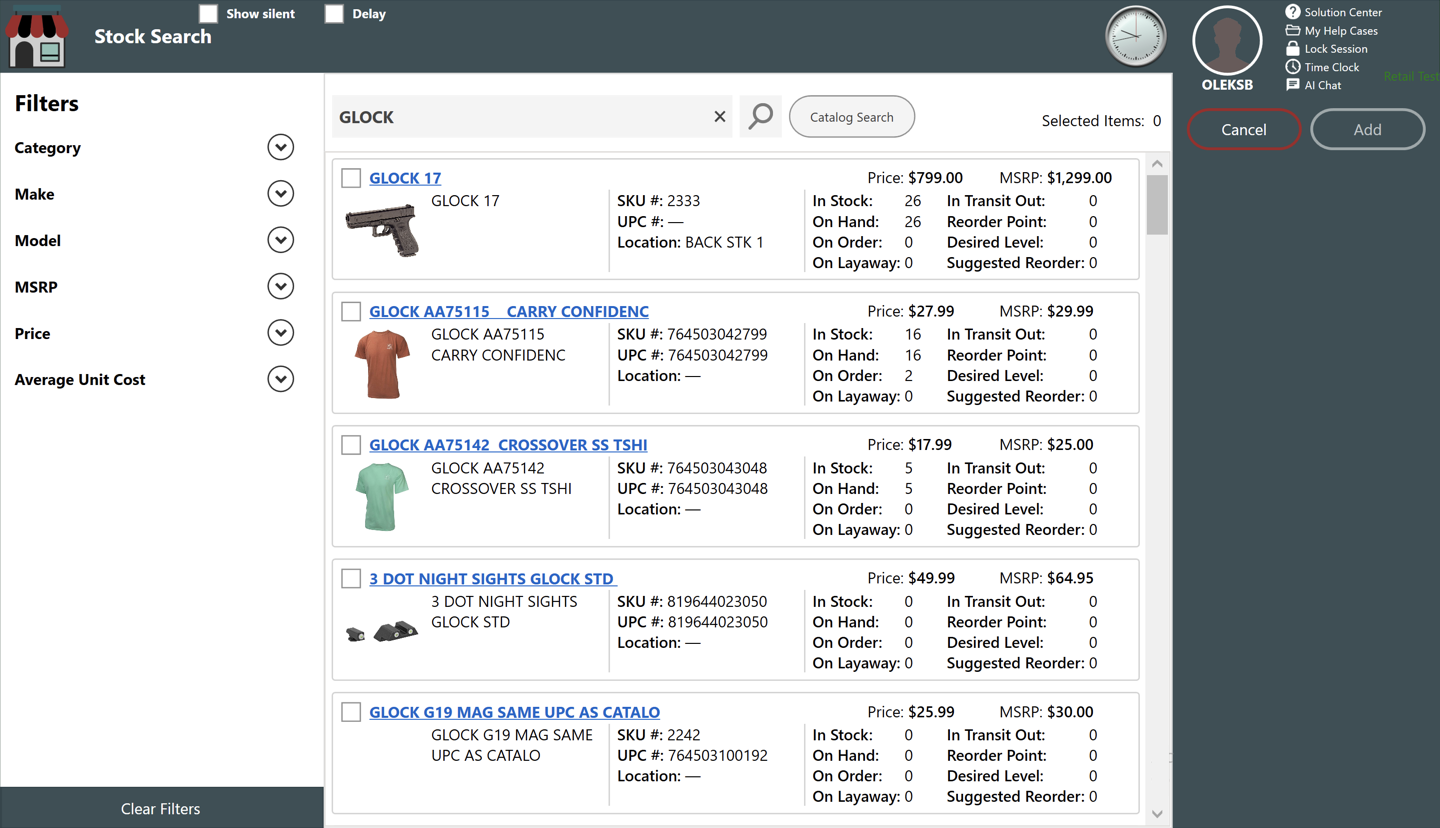Click MSRP $64.95 value
Viewport: 1440px width, 828px height.
coord(1070,578)
